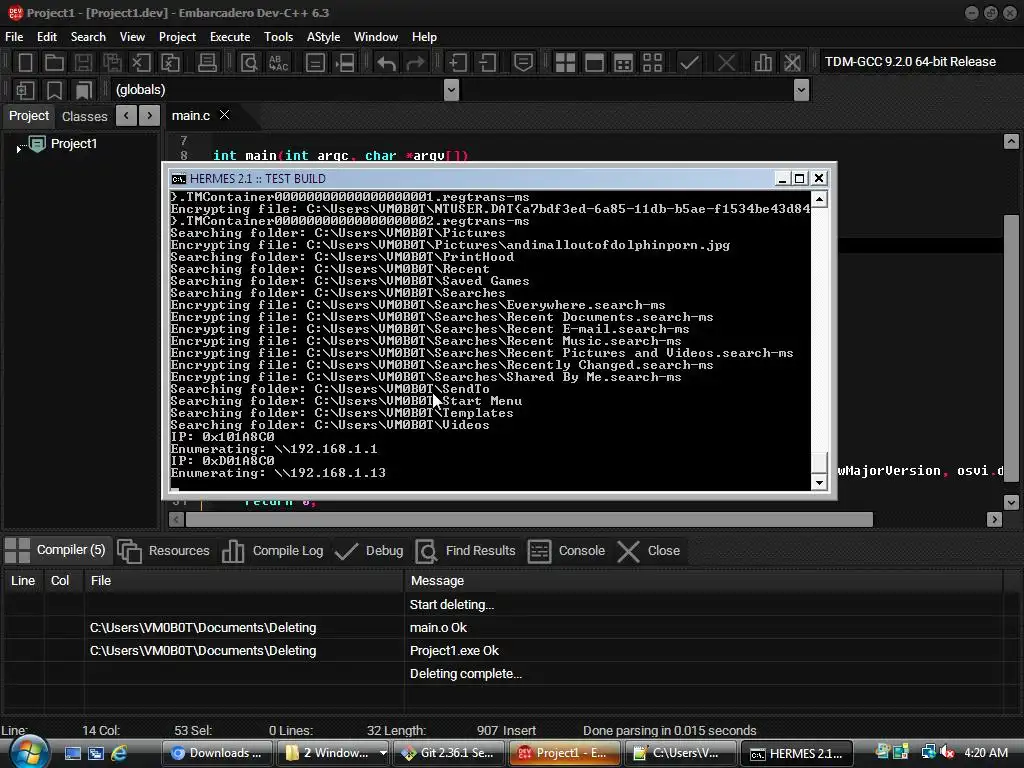1024x768 pixels.
Task: Click the Undo arrow icon
Action: pyautogui.click(x=387, y=63)
